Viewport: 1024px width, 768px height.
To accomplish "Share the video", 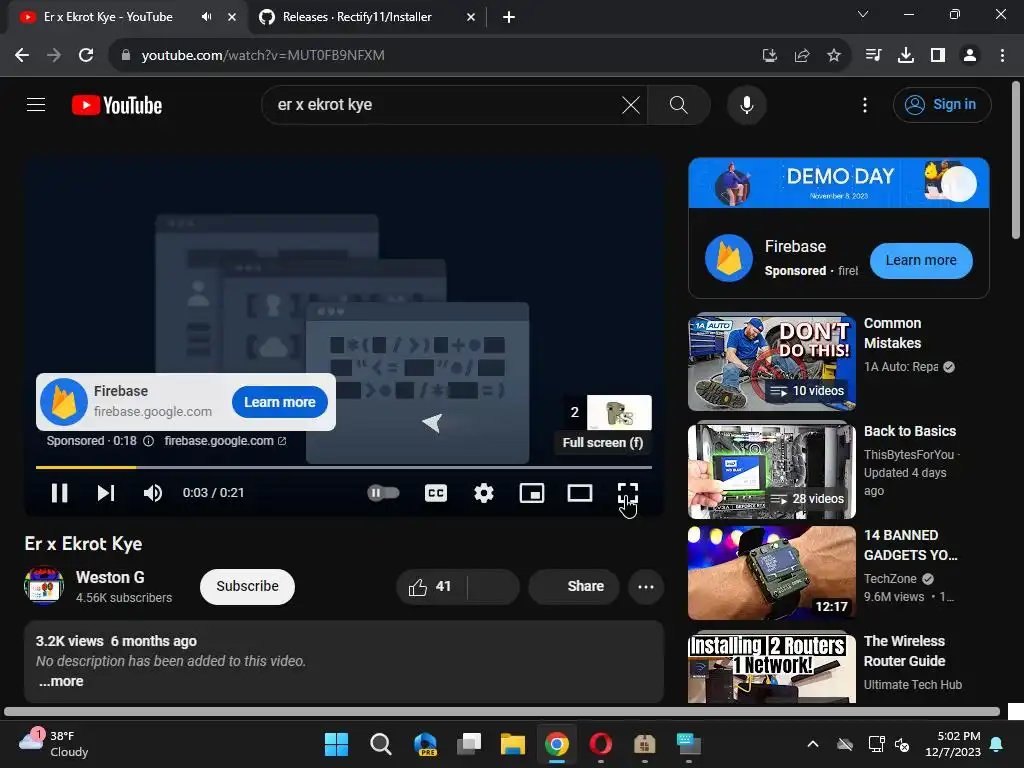I will (x=573, y=586).
